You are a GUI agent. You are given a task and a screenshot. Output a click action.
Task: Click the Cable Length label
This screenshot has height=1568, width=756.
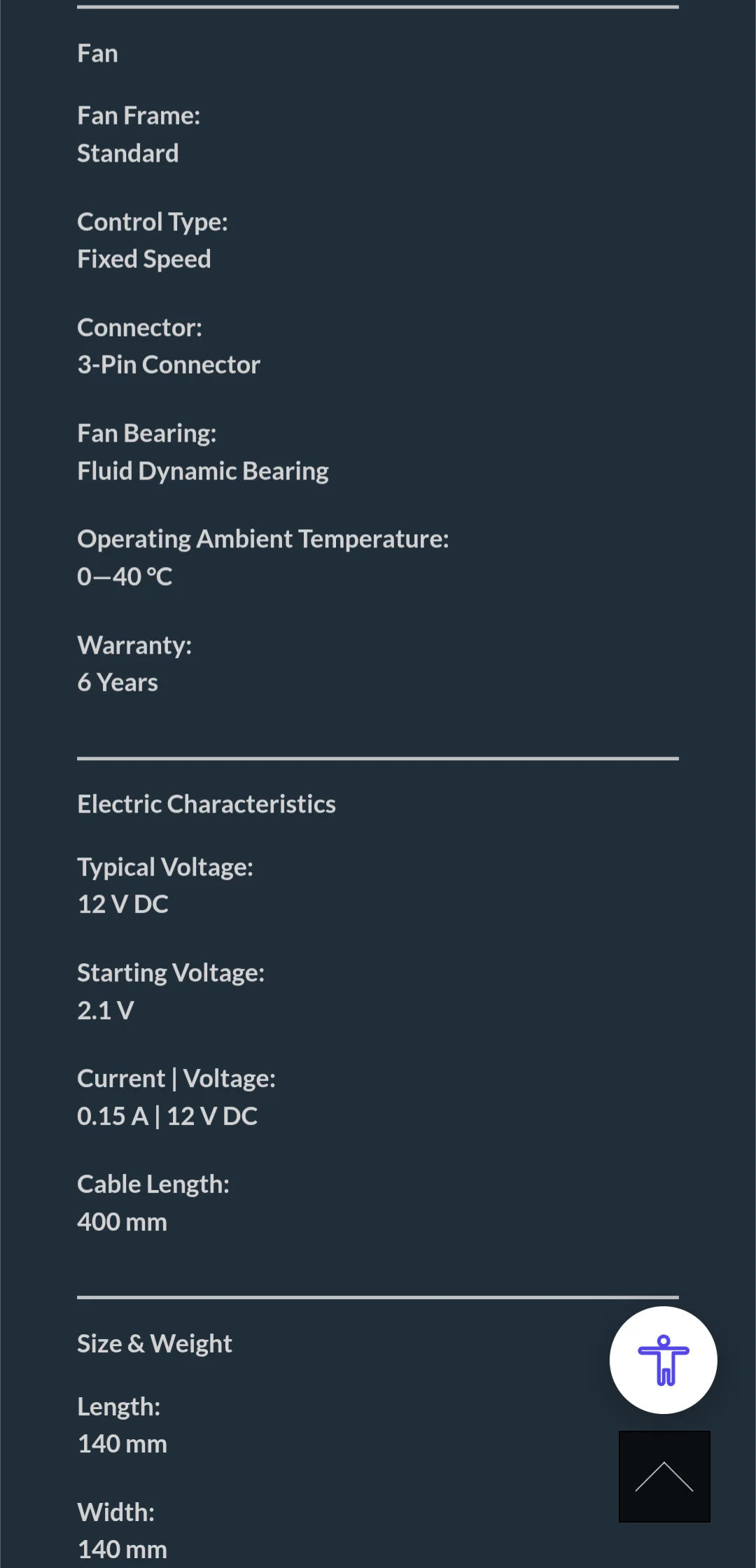pyautogui.click(x=153, y=1184)
